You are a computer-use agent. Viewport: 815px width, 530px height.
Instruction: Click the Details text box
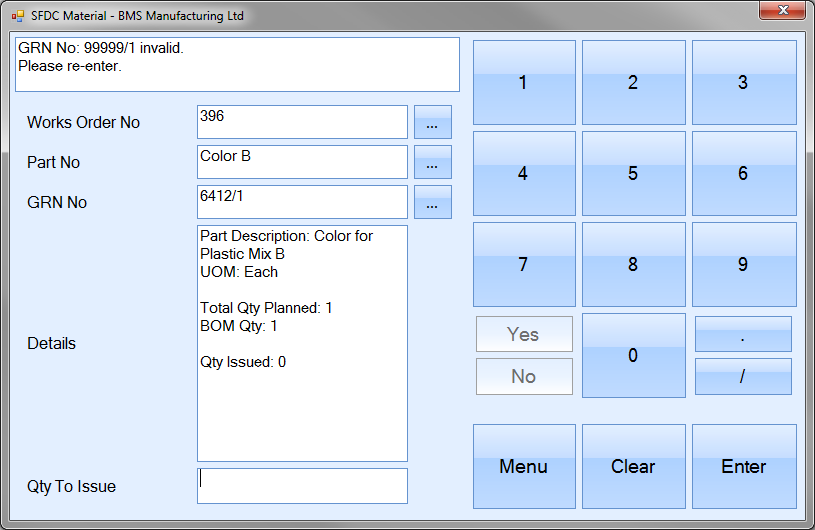(x=302, y=343)
